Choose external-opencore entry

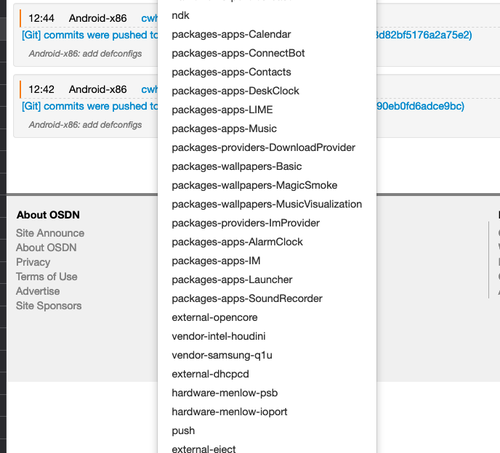(267, 317)
